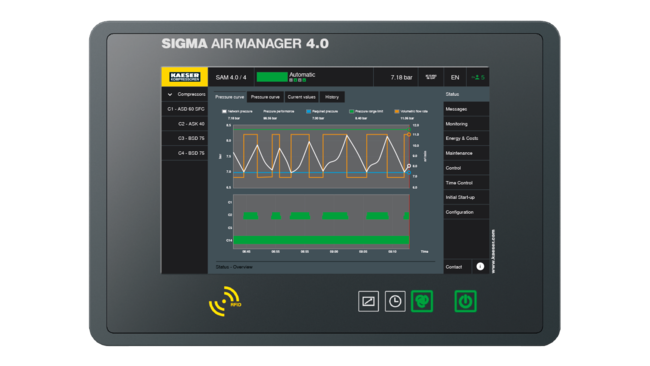Click the Time axis label under the chart
The image size is (650, 366).
[424, 252]
